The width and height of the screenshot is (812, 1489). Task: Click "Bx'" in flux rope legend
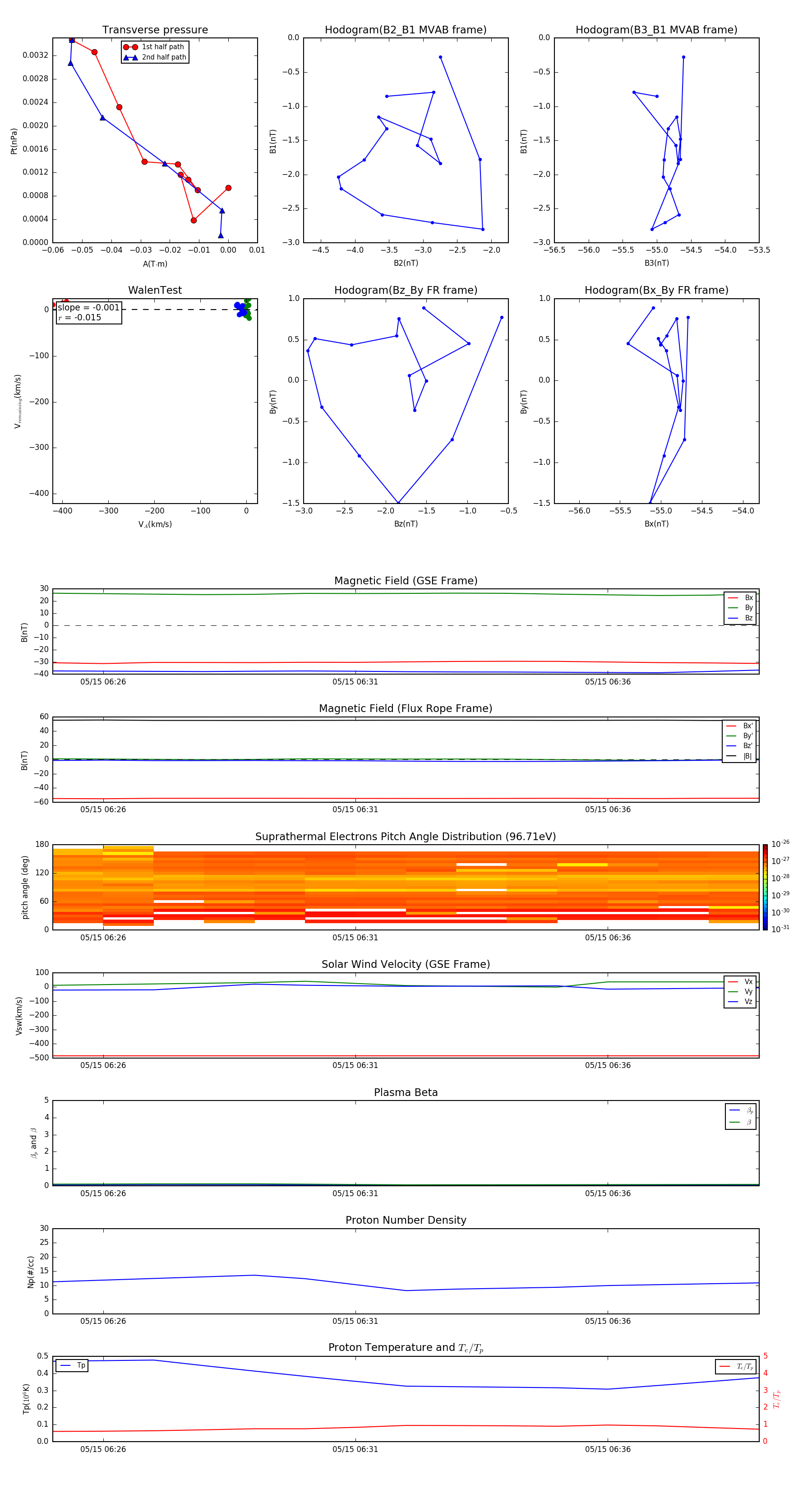(740, 726)
